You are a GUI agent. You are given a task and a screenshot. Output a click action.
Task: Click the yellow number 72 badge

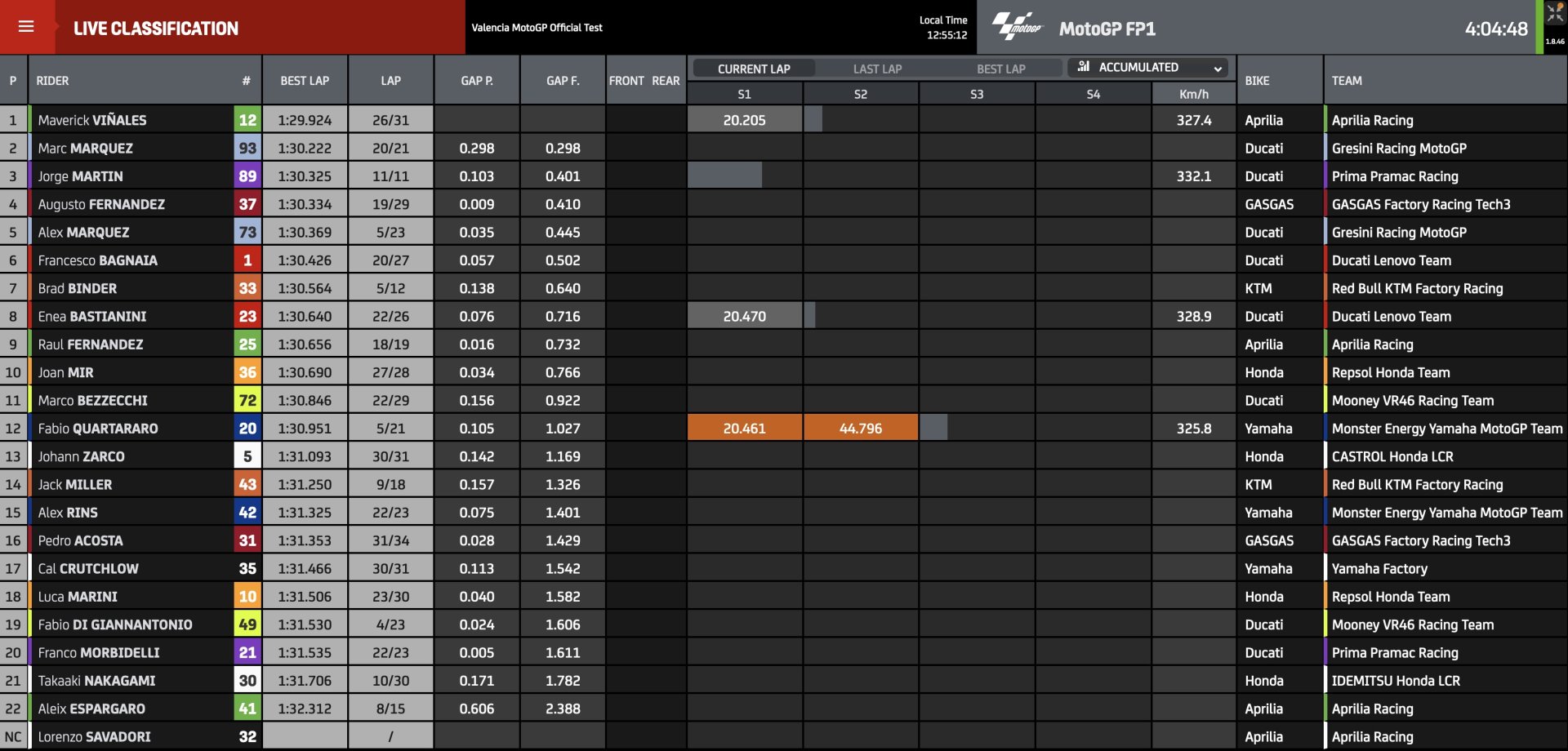(247, 400)
